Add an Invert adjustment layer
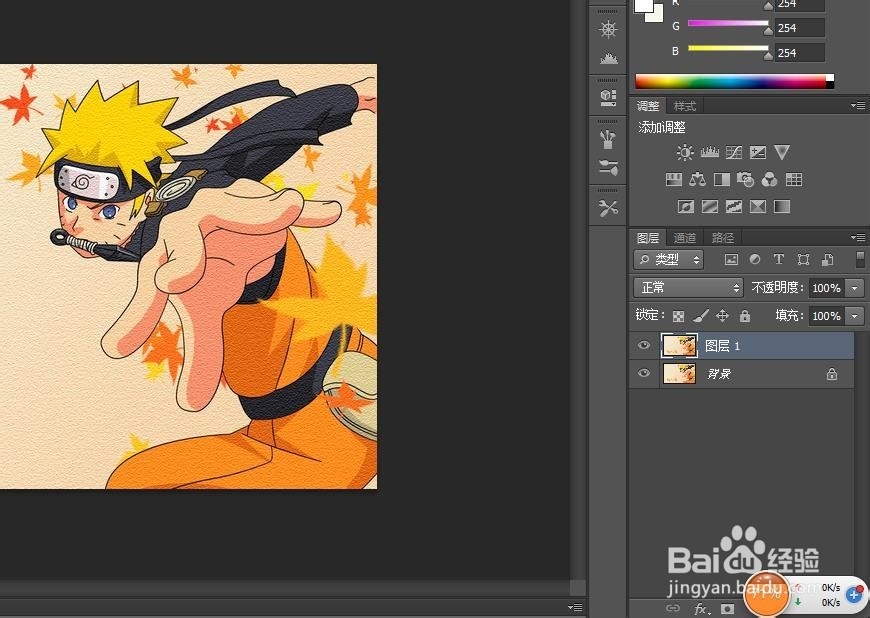Screen dimensions: 870x618 [686, 206]
